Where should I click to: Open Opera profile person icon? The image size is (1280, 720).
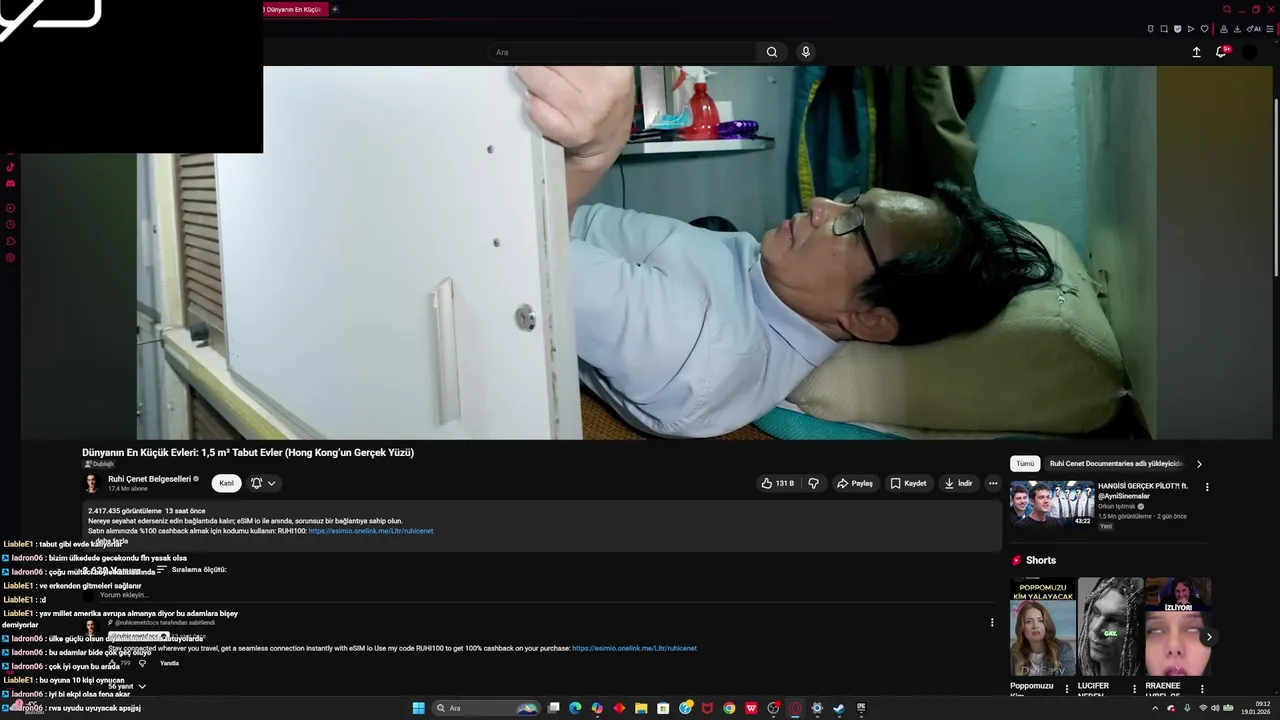click(x=1224, y=29)
